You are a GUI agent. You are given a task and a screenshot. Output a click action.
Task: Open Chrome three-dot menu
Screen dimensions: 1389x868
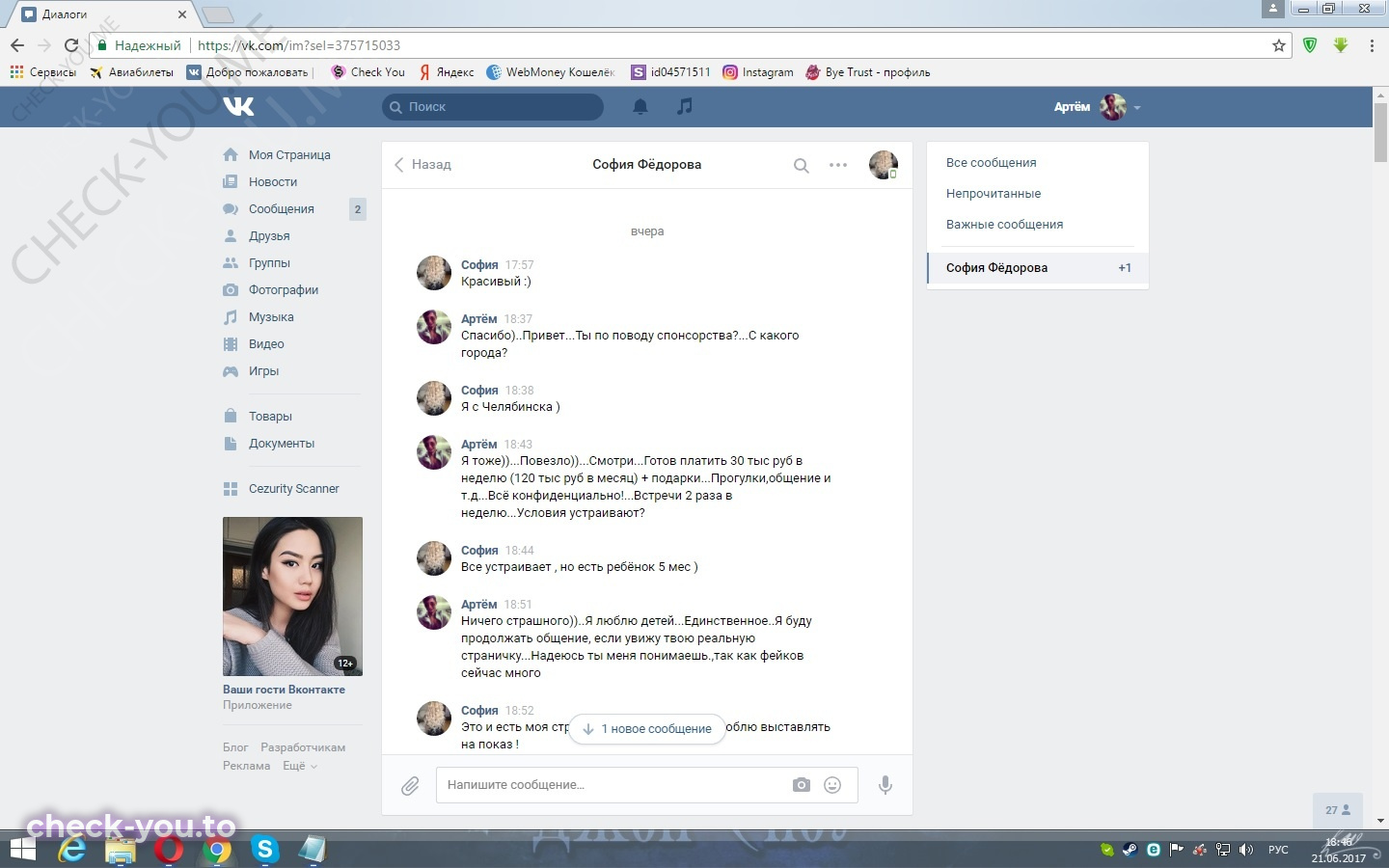pos(1372,45)
